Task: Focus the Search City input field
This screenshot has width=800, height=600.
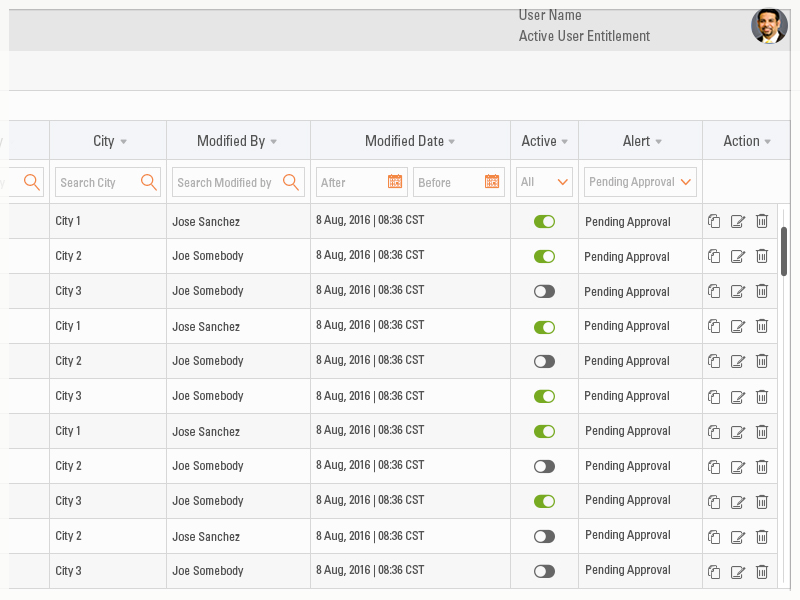Action: coord(108,182)
